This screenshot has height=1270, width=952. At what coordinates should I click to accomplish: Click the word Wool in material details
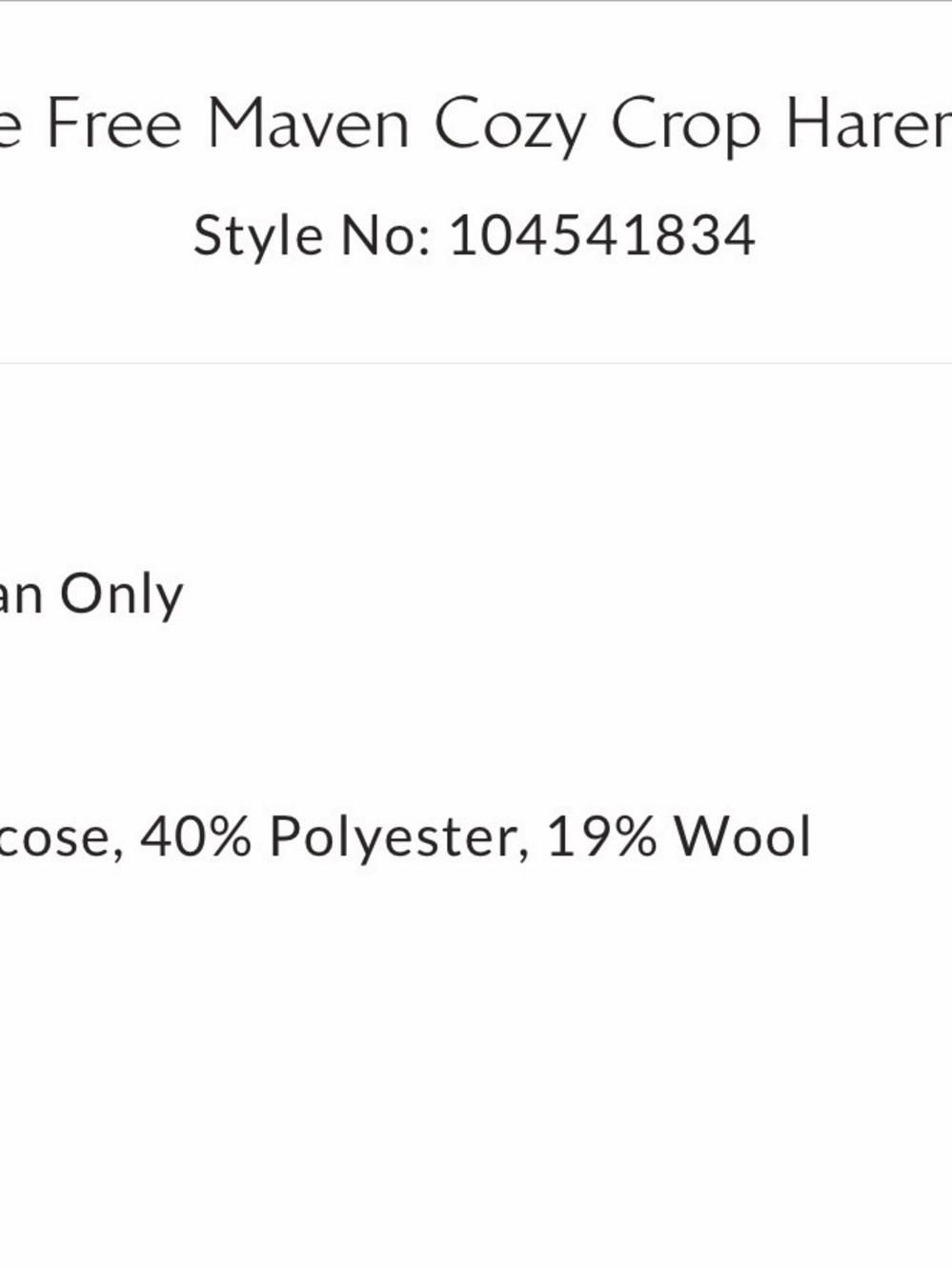[743, 837]
